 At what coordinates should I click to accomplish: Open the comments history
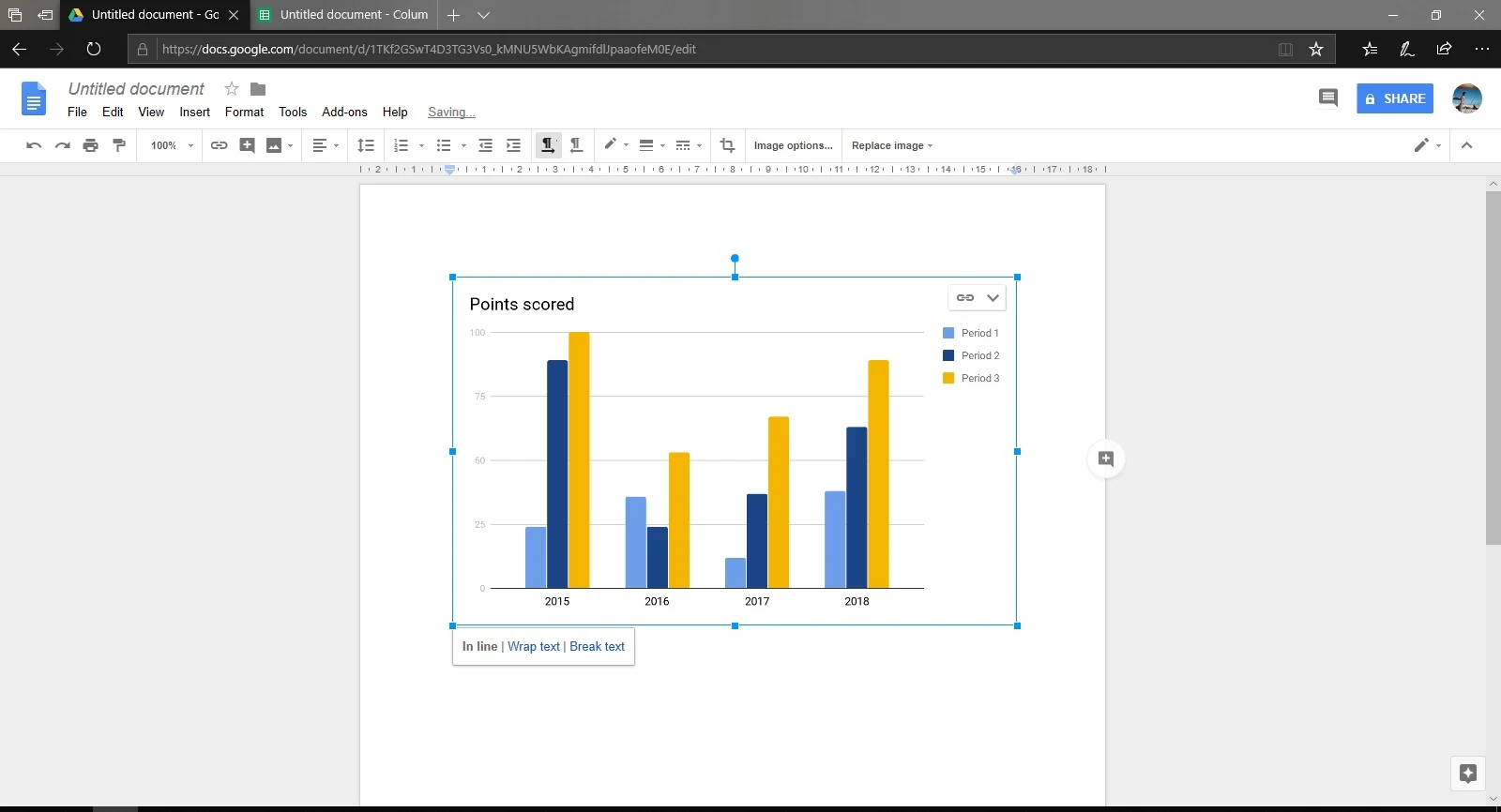(1327, 98)
